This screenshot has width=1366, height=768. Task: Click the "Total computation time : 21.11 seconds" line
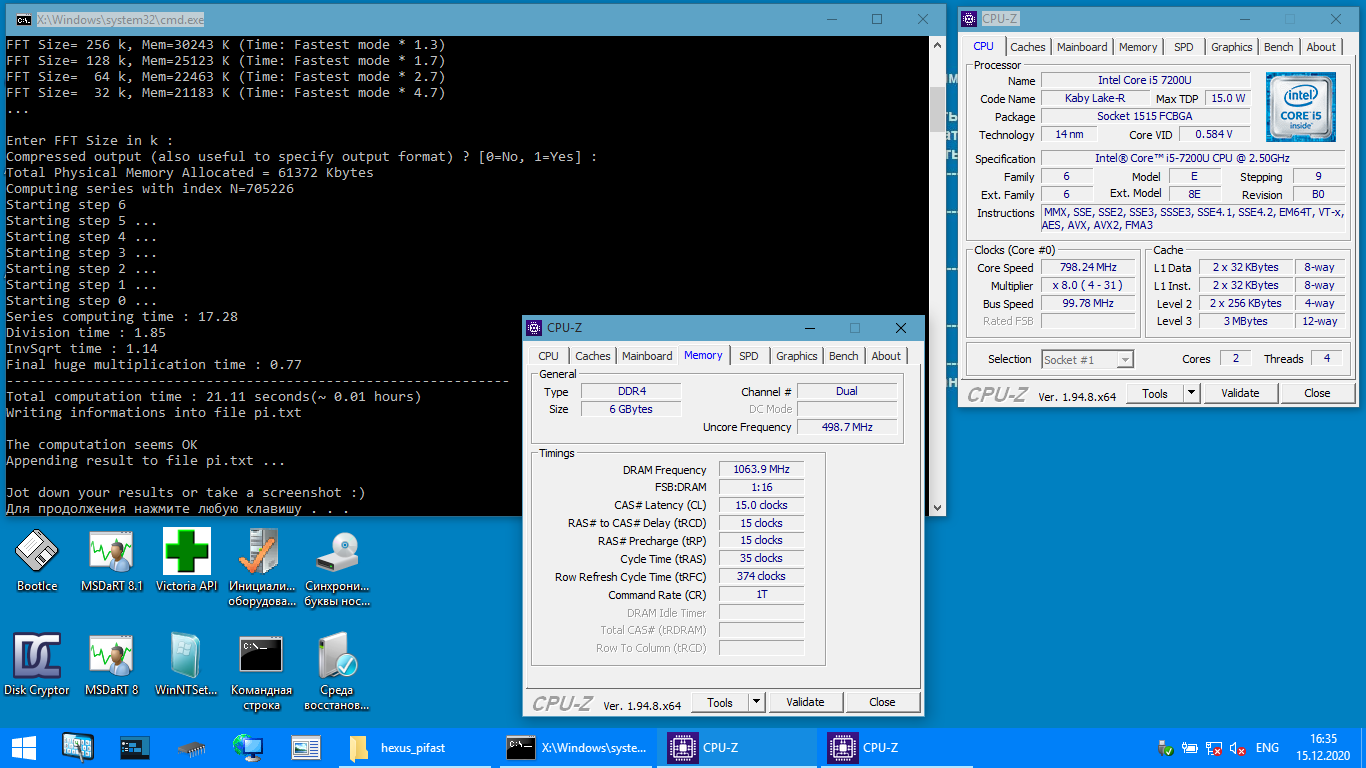point(213,397)
